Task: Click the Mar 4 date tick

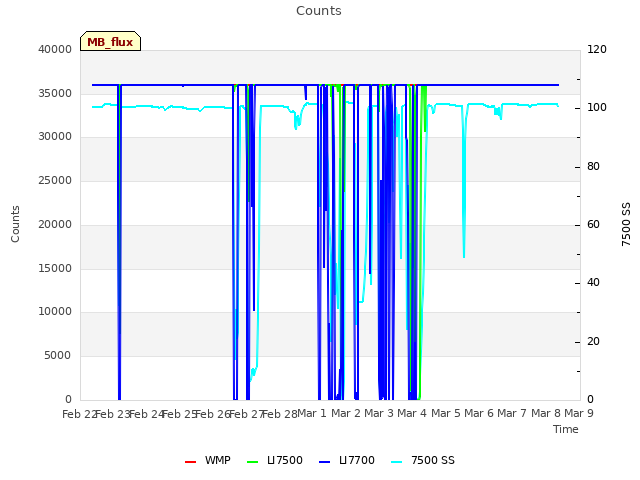Action: tap(412, 414)
